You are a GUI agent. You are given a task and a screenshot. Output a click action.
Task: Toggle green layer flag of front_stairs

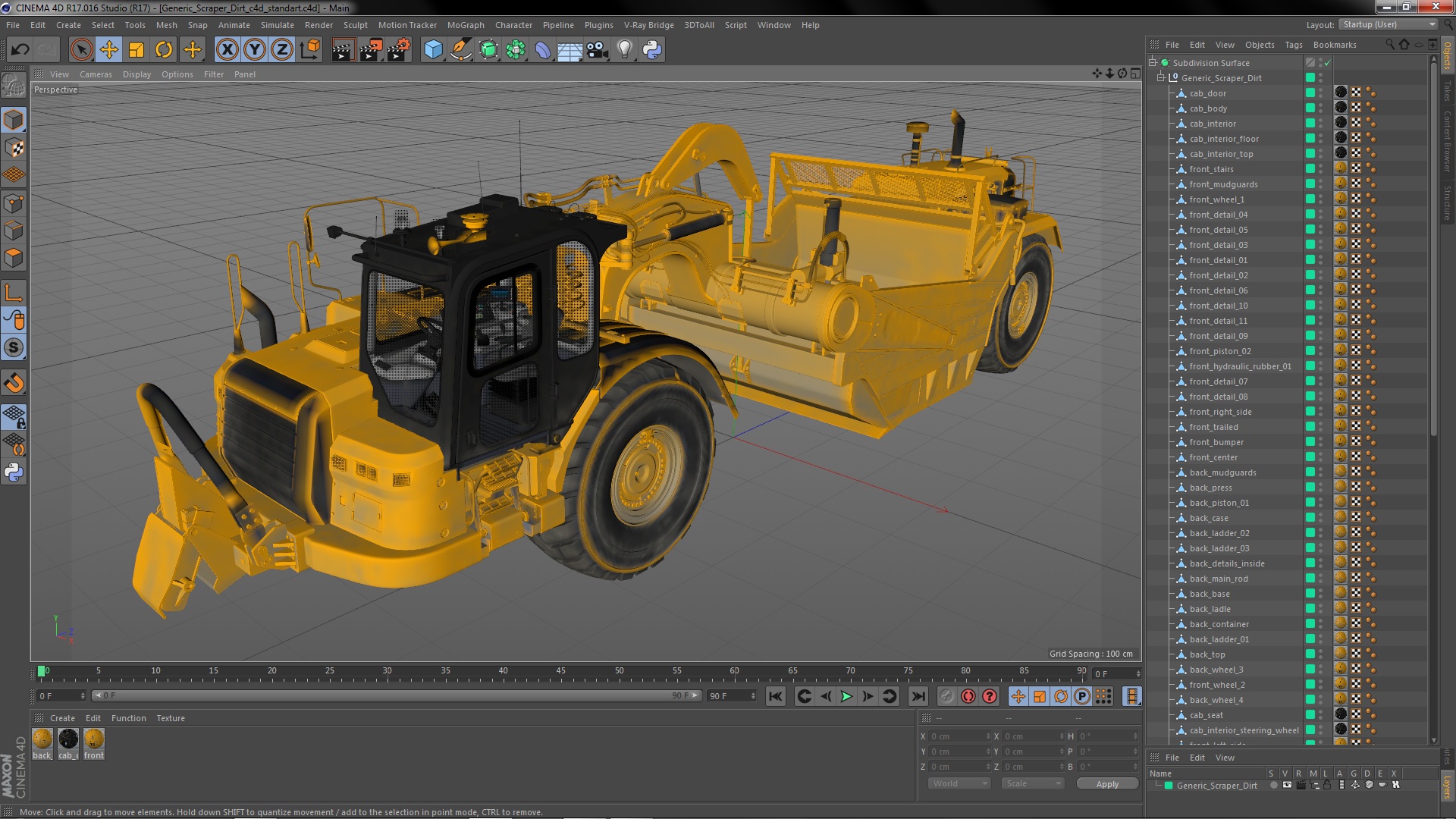pyautogui.click(x=1310, y=169)
